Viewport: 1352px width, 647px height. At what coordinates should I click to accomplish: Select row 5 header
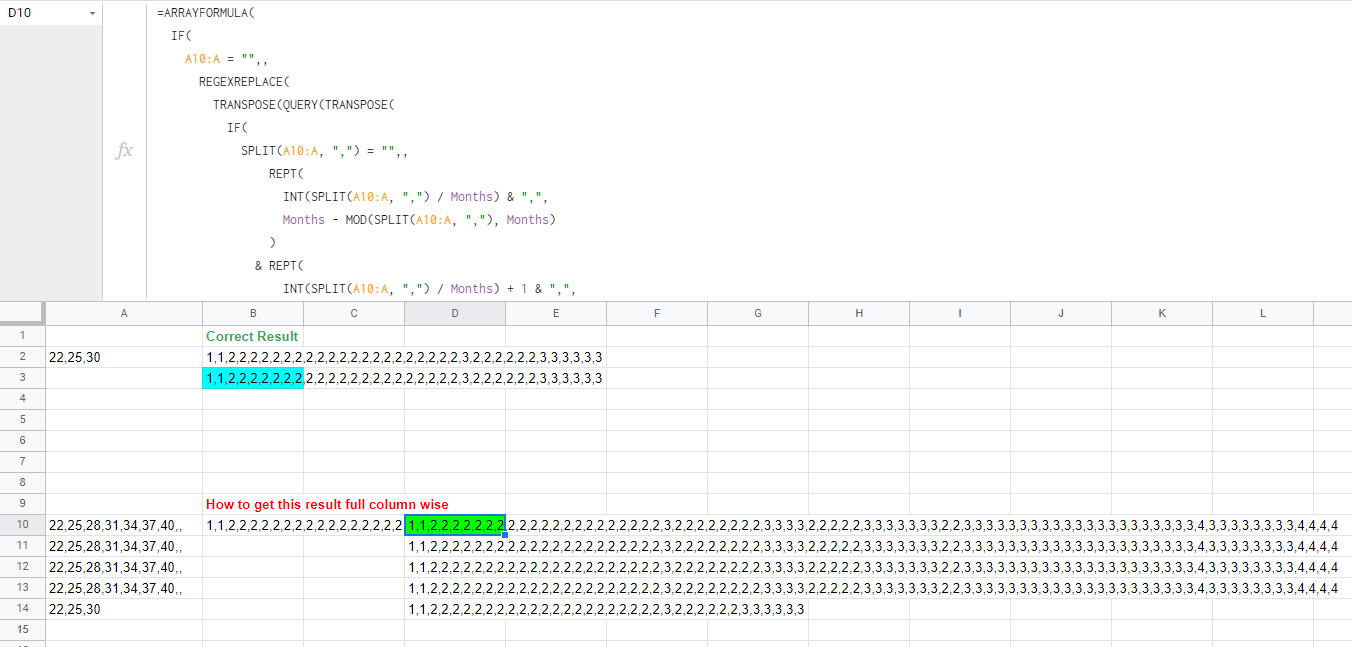[22, 420]
